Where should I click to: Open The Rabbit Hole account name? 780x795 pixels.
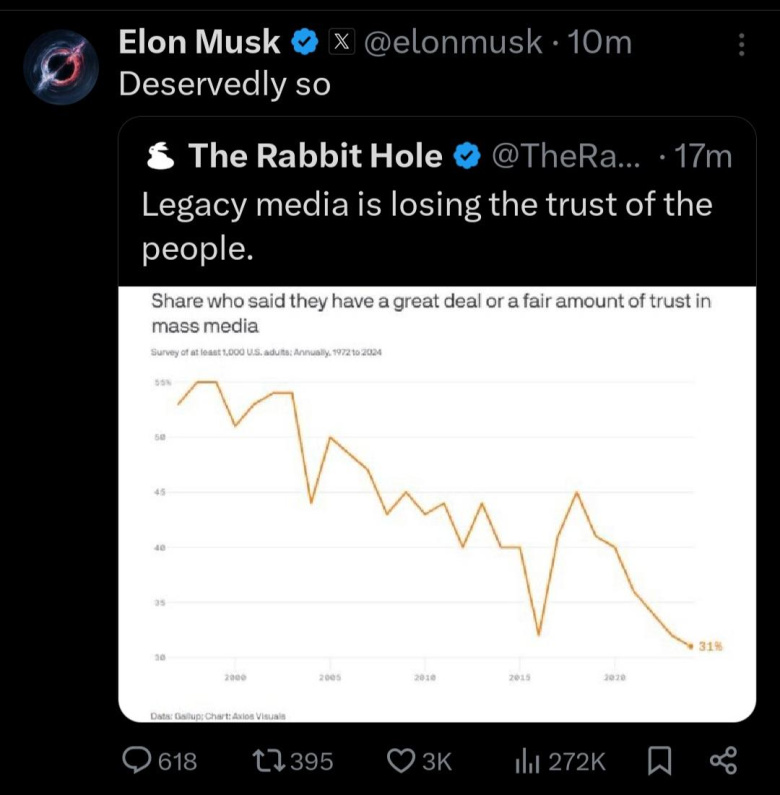click(315, 156)
